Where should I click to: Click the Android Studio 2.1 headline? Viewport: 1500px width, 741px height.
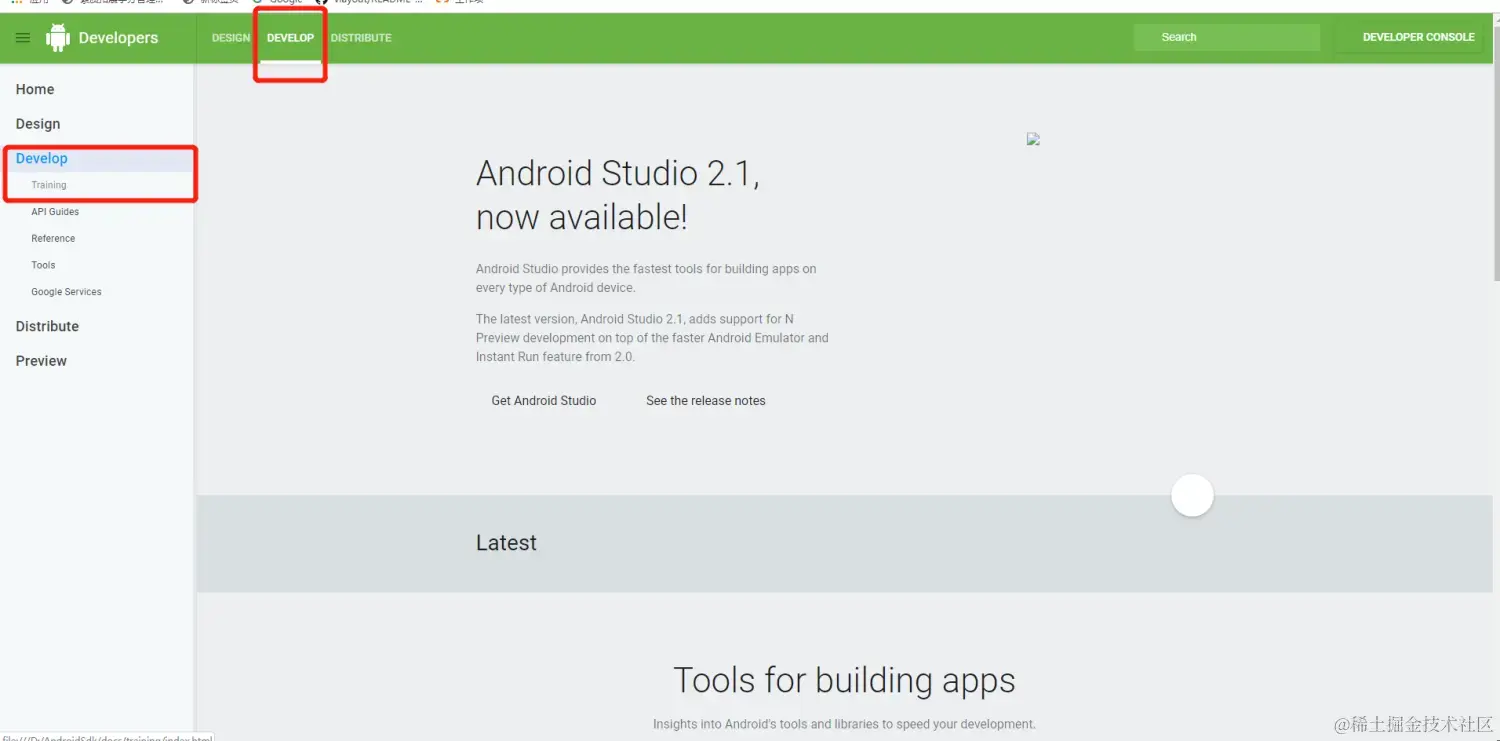tap(618, 195)
